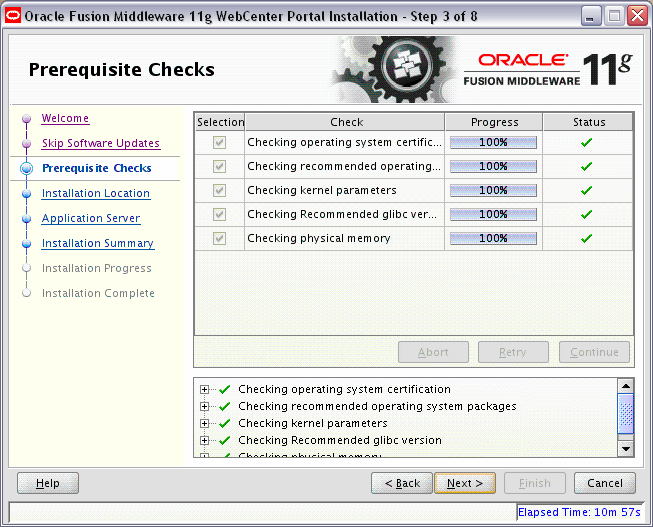
Task: Click progress bar for physical memory check
Action: click(493, 239)
